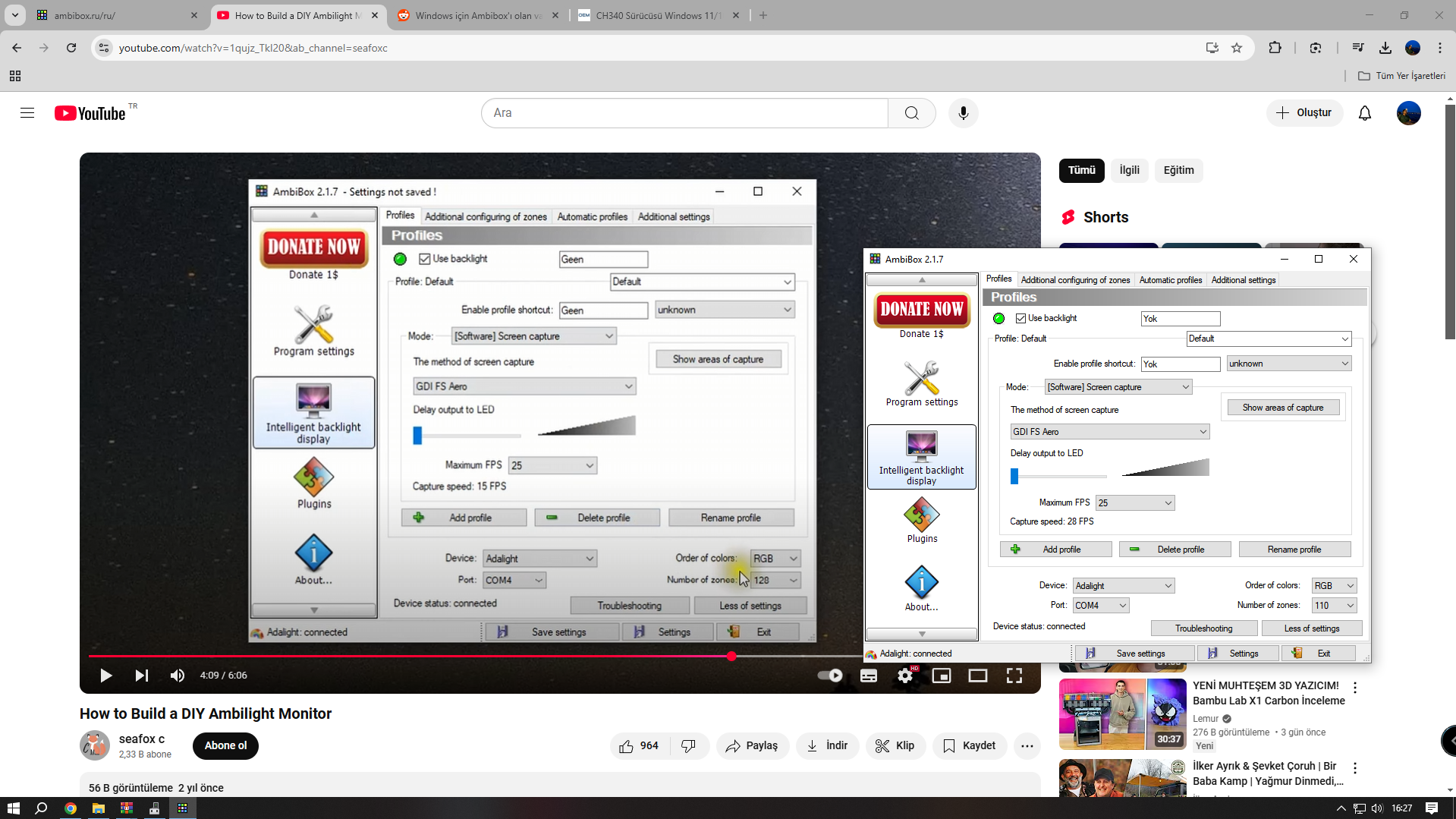Switch video to miniplayer
The height and width of the screenshot is (819, 1456).
coord(942,676)
